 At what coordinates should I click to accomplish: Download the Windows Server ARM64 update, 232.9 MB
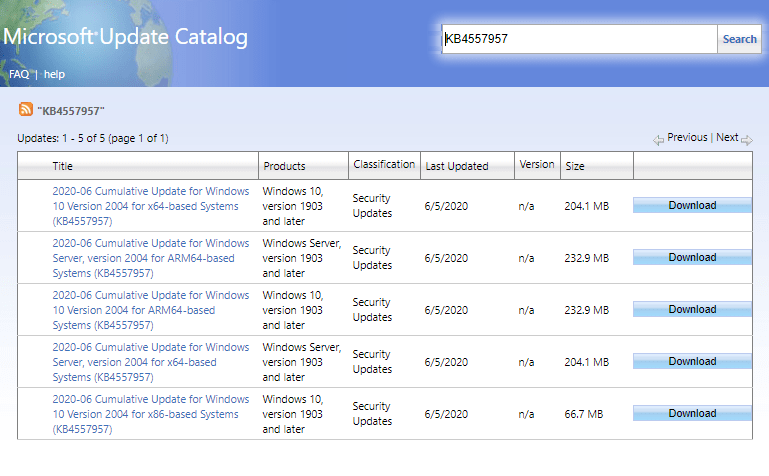pos(692,257)
